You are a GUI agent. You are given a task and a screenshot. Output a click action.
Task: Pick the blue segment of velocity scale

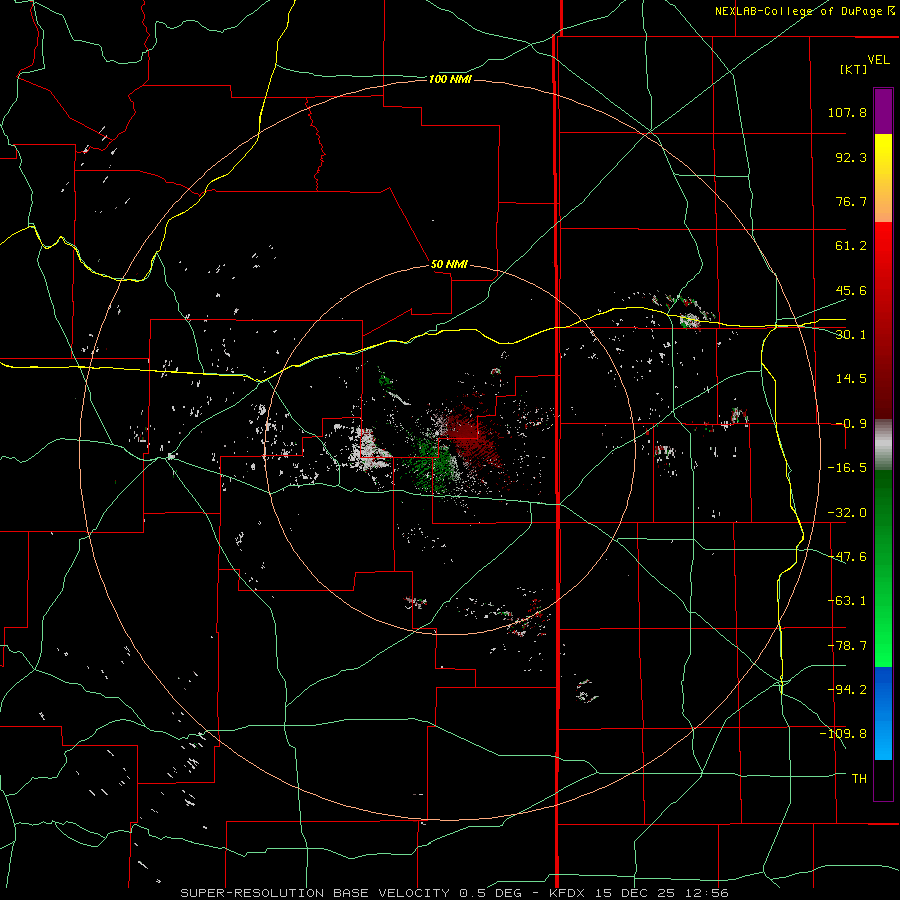[883, 713]
